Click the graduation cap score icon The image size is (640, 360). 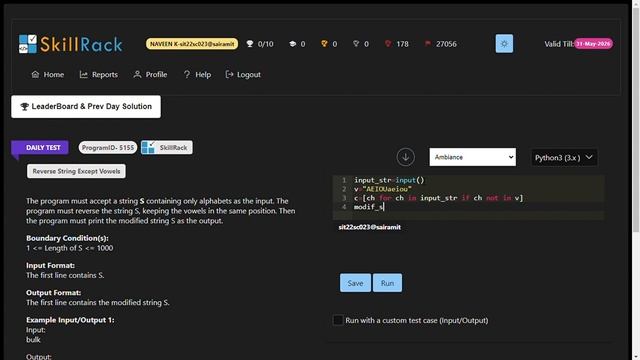(x=292, y=44)
